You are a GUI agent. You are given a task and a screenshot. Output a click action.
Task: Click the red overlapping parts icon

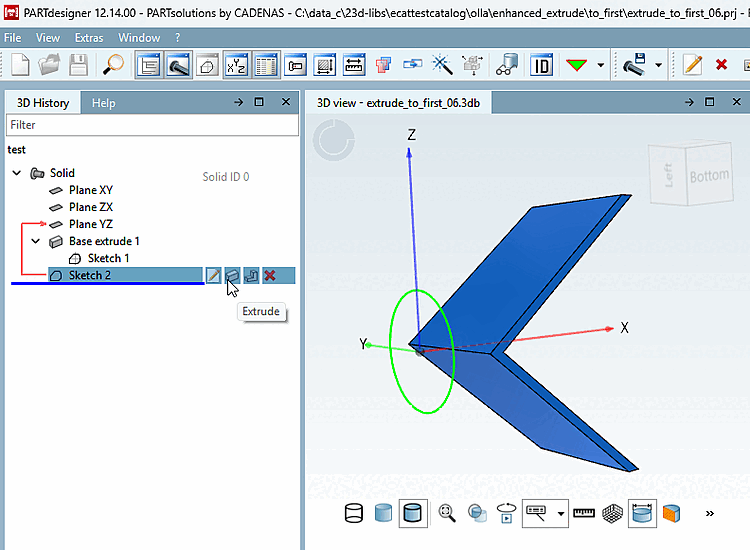(383, 65)
